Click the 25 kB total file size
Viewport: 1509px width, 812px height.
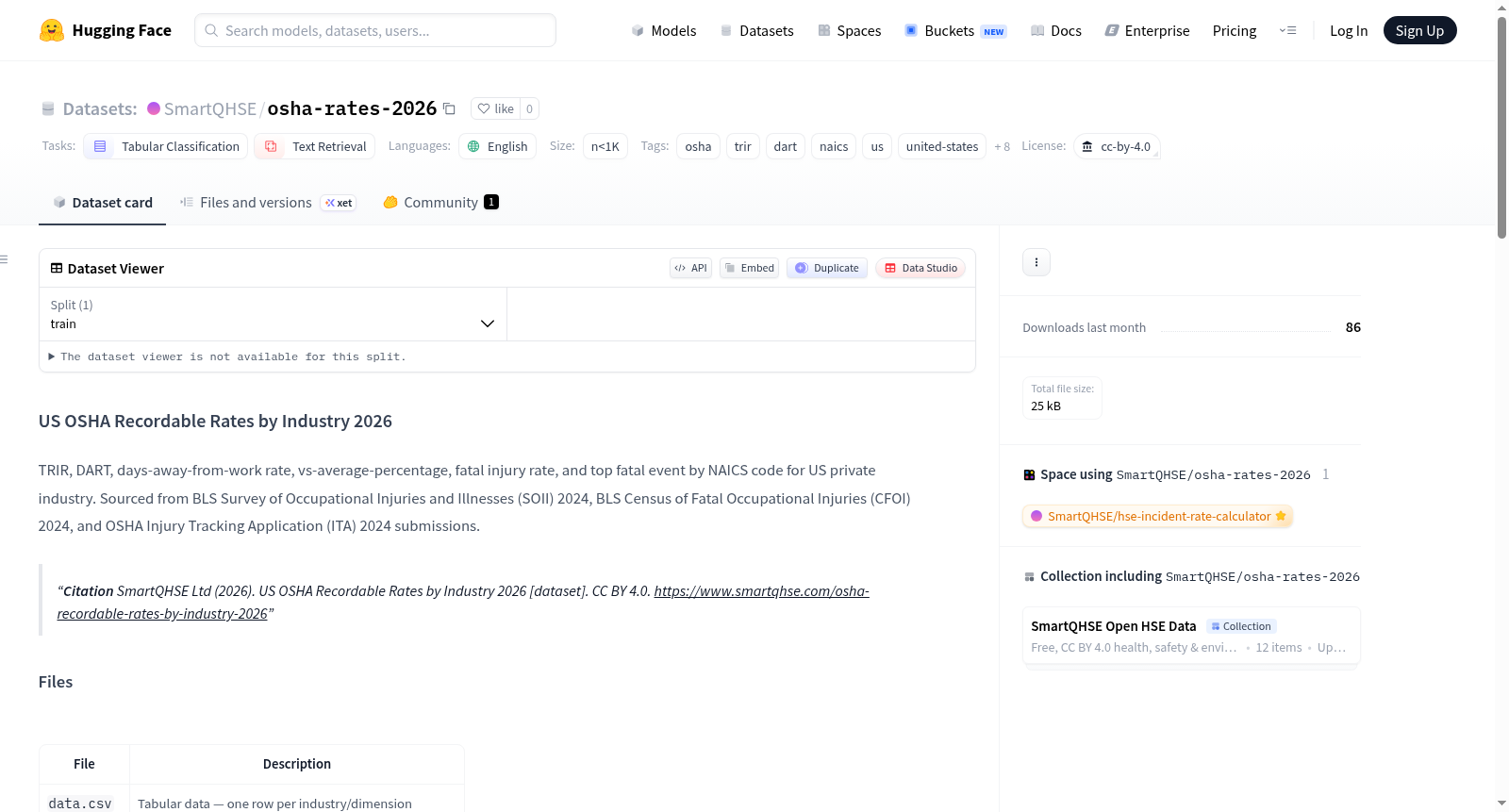(x=1046, y=406)
